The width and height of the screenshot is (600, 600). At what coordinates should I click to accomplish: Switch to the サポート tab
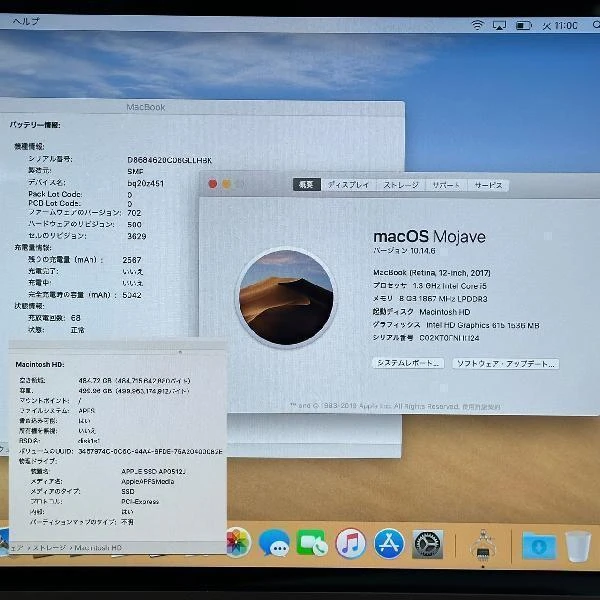point(446,185)
